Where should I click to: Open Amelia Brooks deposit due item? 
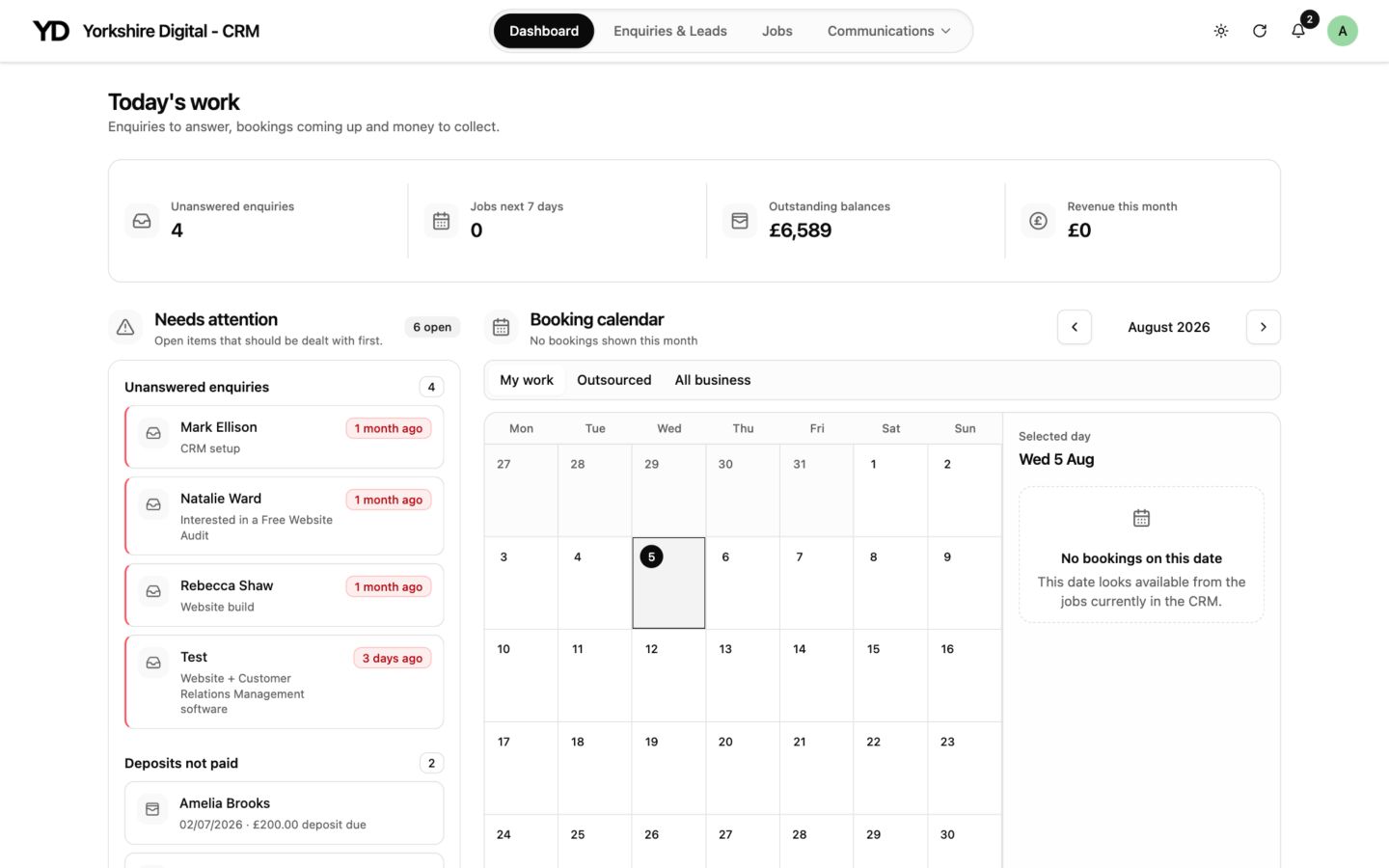(x=285, y=813)
